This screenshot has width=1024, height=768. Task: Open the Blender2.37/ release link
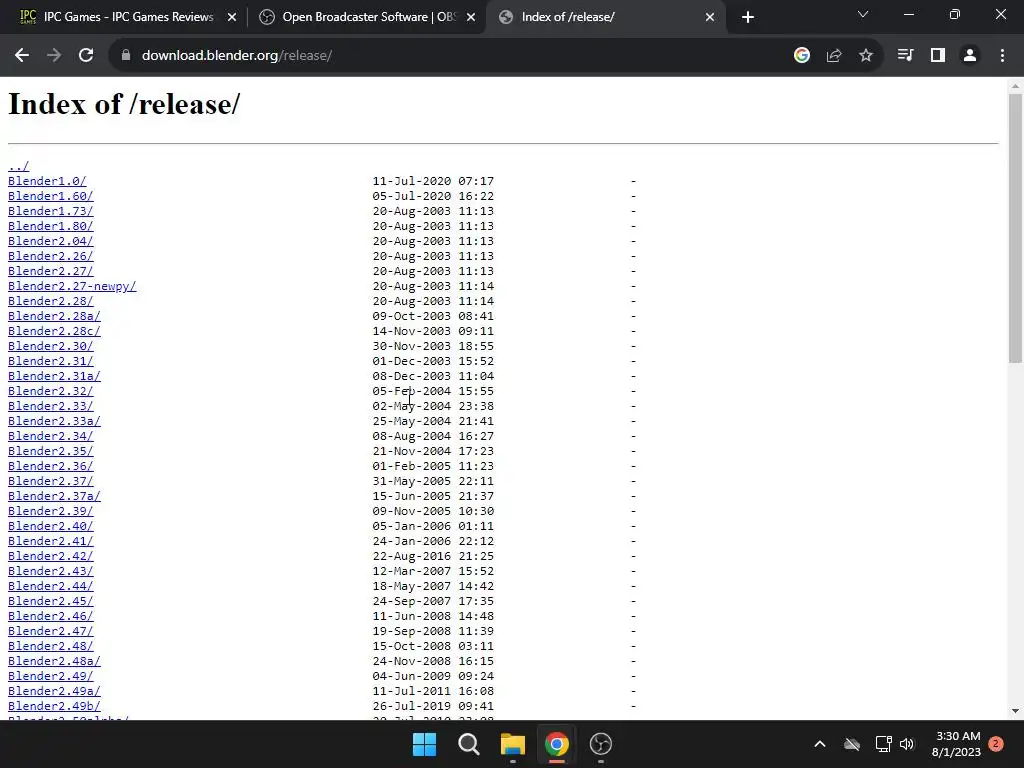[x=50, y=481]
